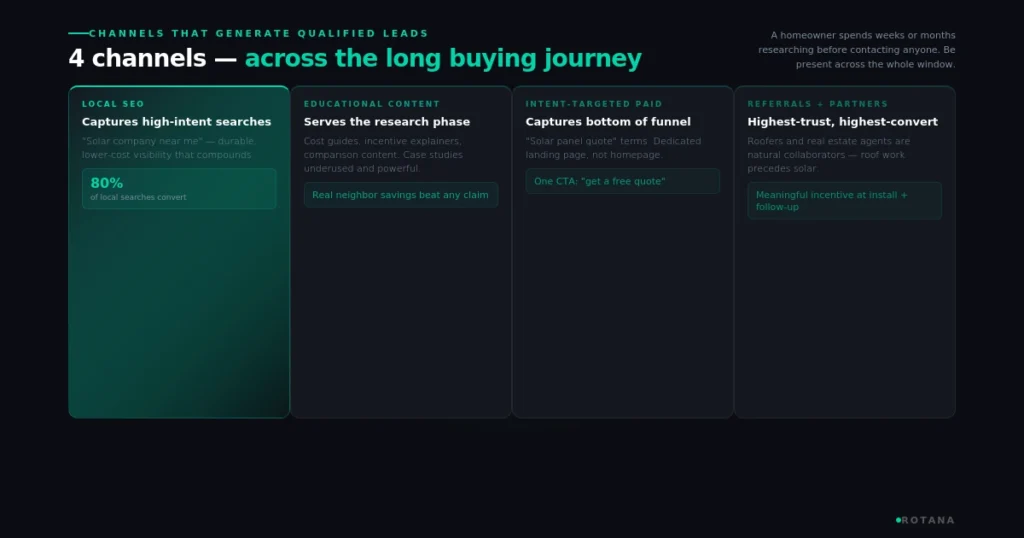Screen dimensions: 1024x538
Task: Click the Educational Content label
Action: click(372, 104)
